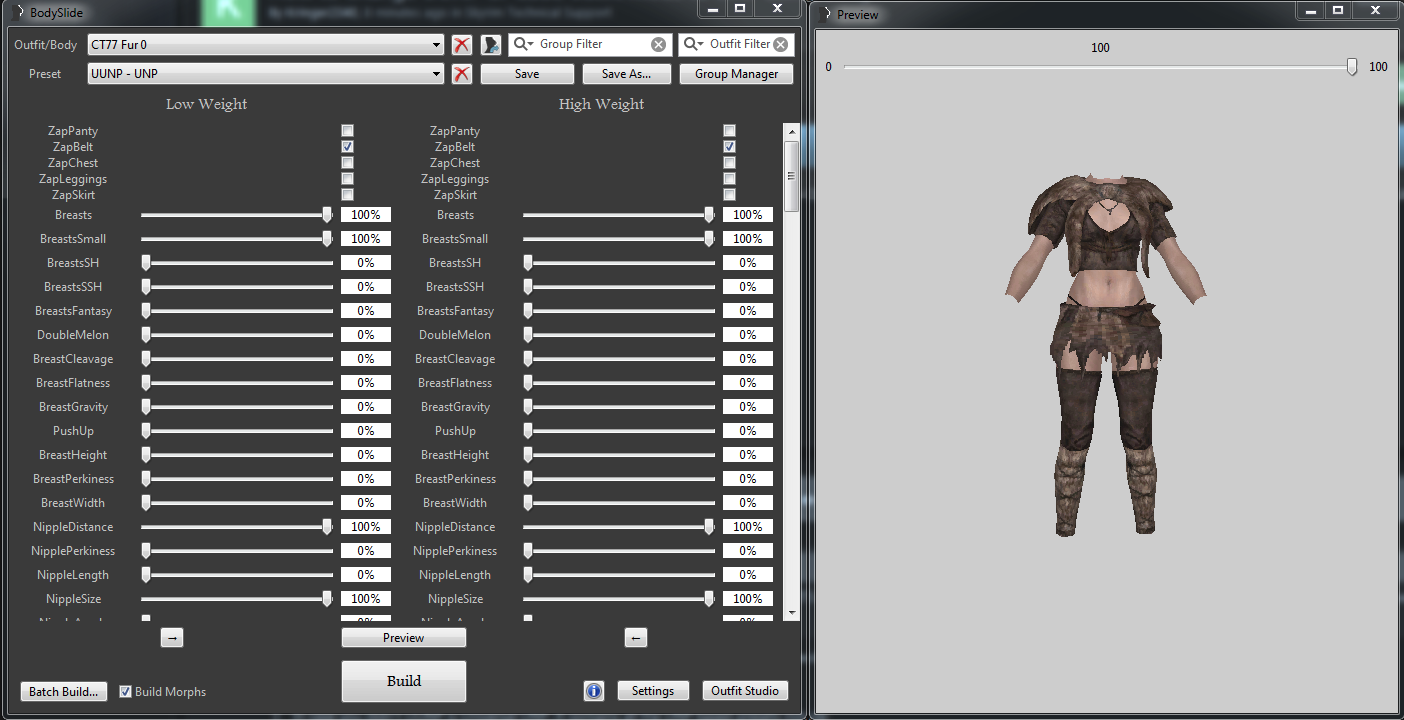Image resolution: width=1404 pixels, height=720 pixels.
Task: Click the Save As... button
Action: click(x=626, y=74)
